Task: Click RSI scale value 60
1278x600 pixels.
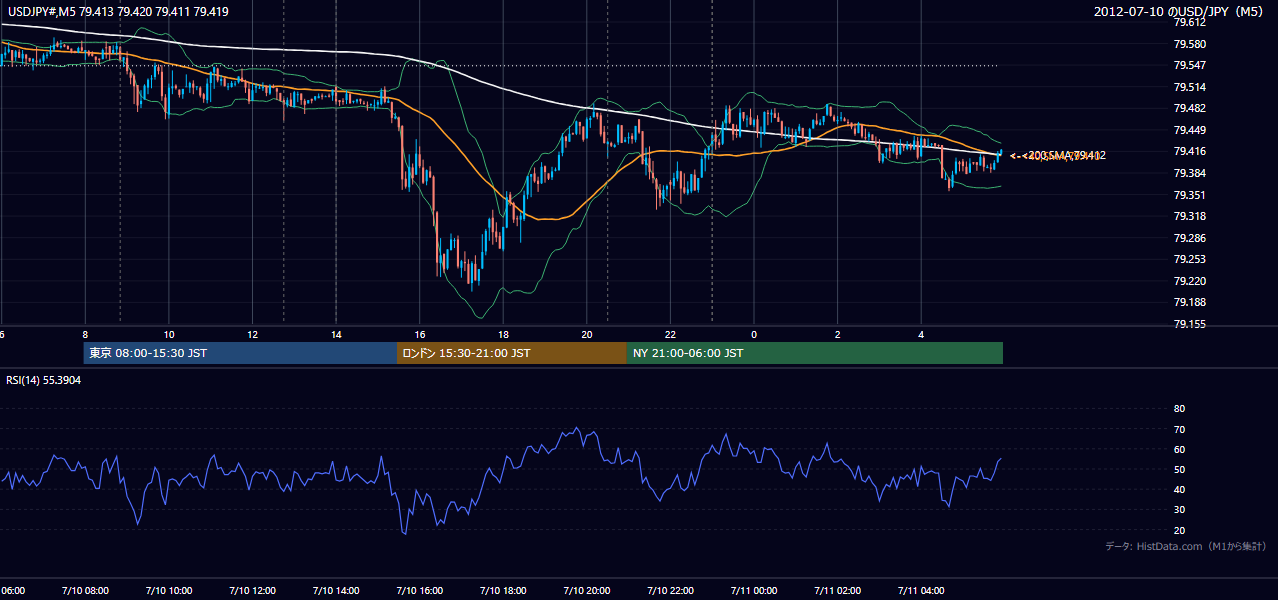Action: tap(1180, 449)
